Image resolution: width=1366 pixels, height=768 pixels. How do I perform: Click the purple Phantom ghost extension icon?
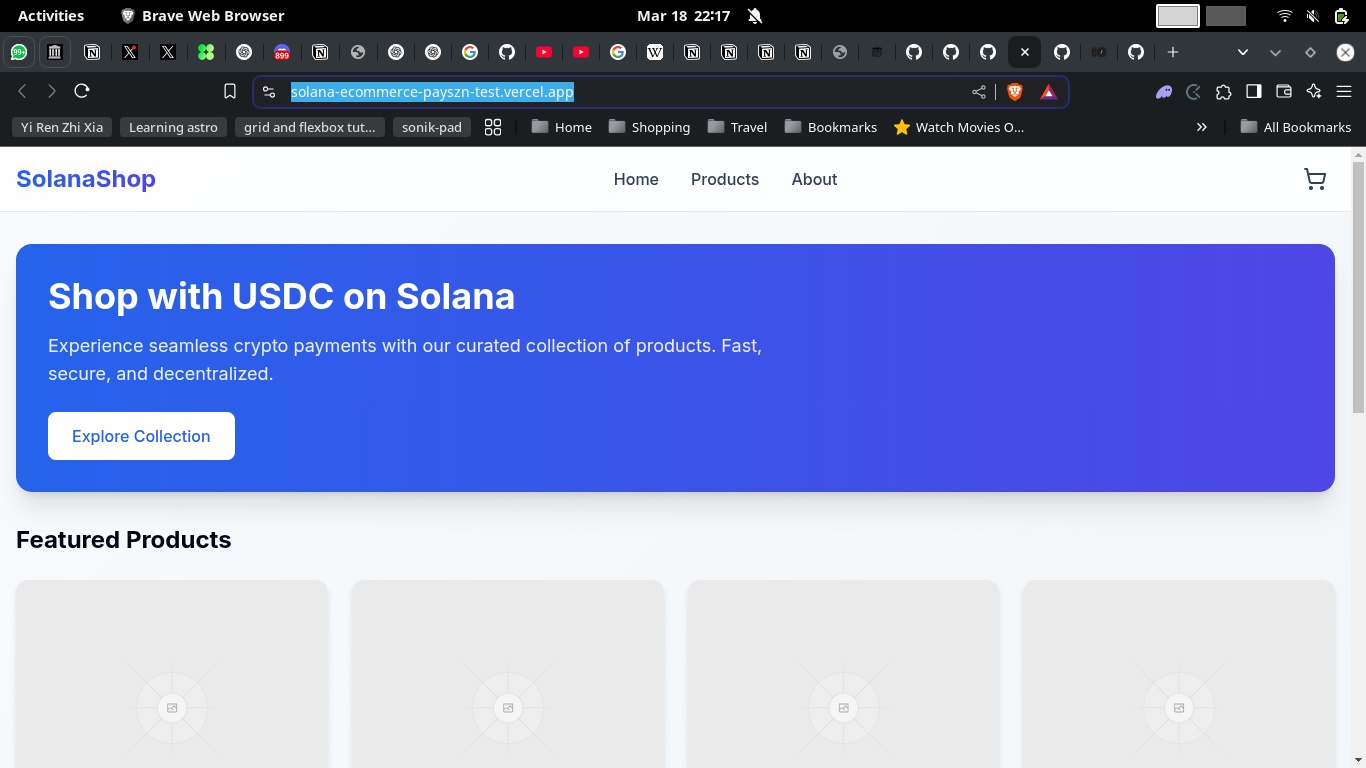[1164, 92]
